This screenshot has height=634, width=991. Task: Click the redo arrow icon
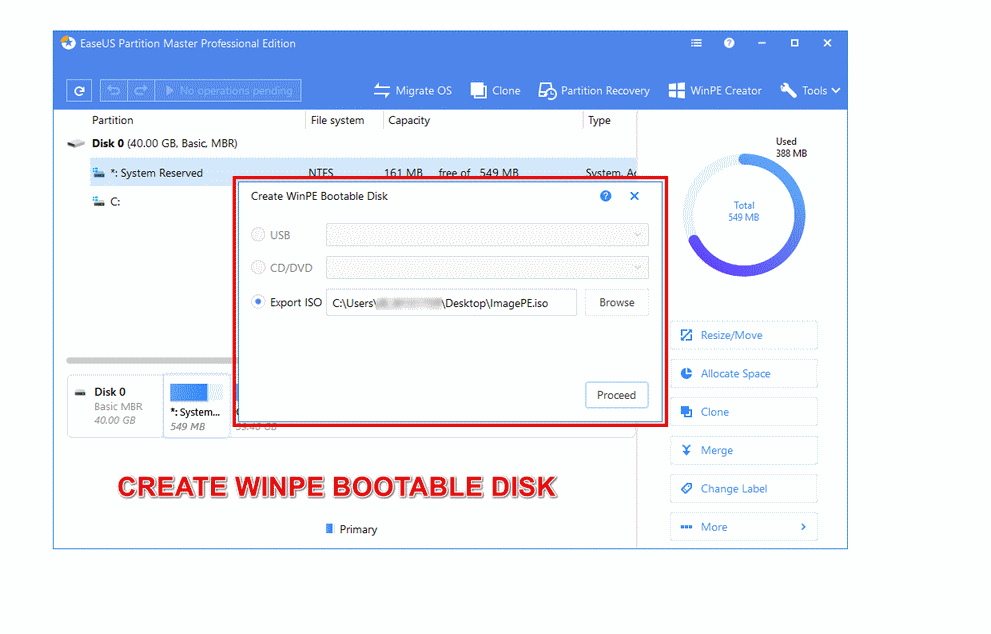(x=141, y=90)
